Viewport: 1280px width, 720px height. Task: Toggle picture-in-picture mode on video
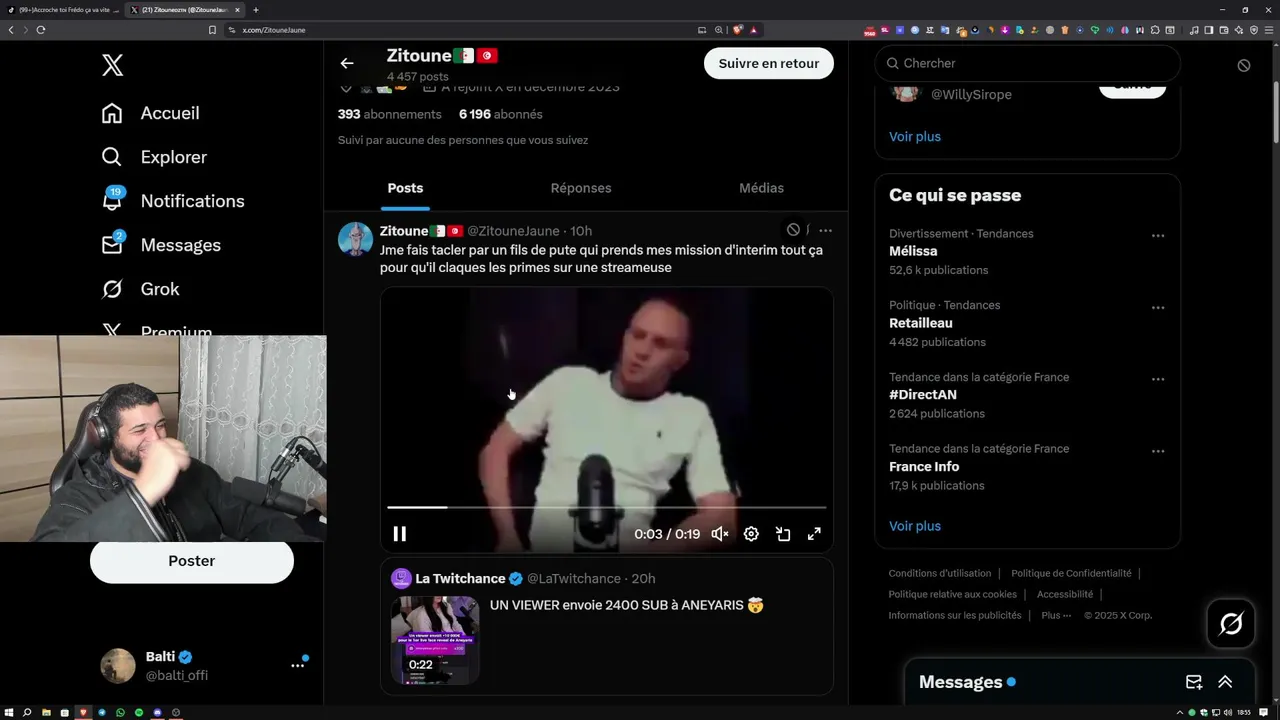click(783, 534)
